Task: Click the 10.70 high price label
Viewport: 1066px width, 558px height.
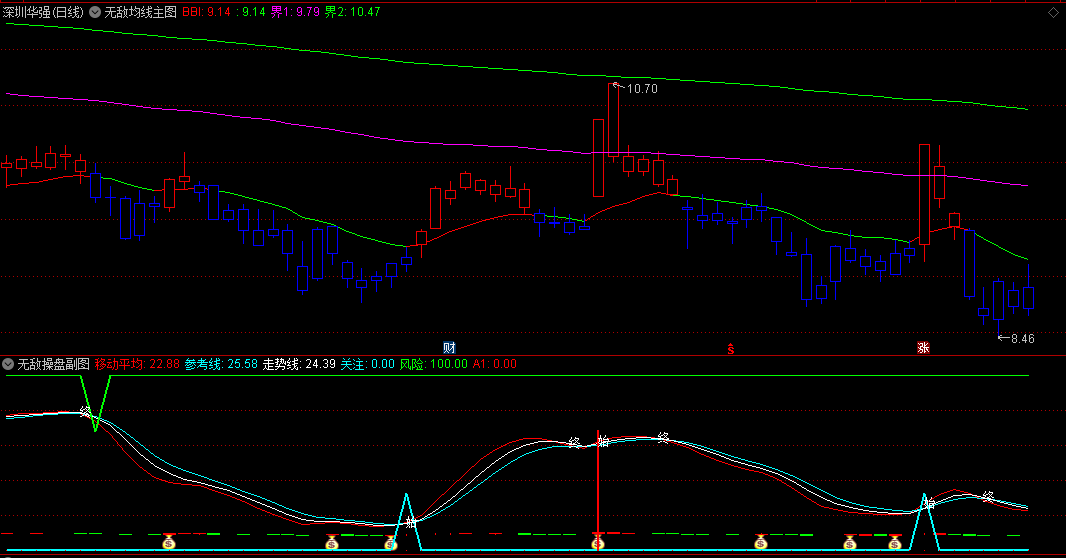Action: point(641,89)
